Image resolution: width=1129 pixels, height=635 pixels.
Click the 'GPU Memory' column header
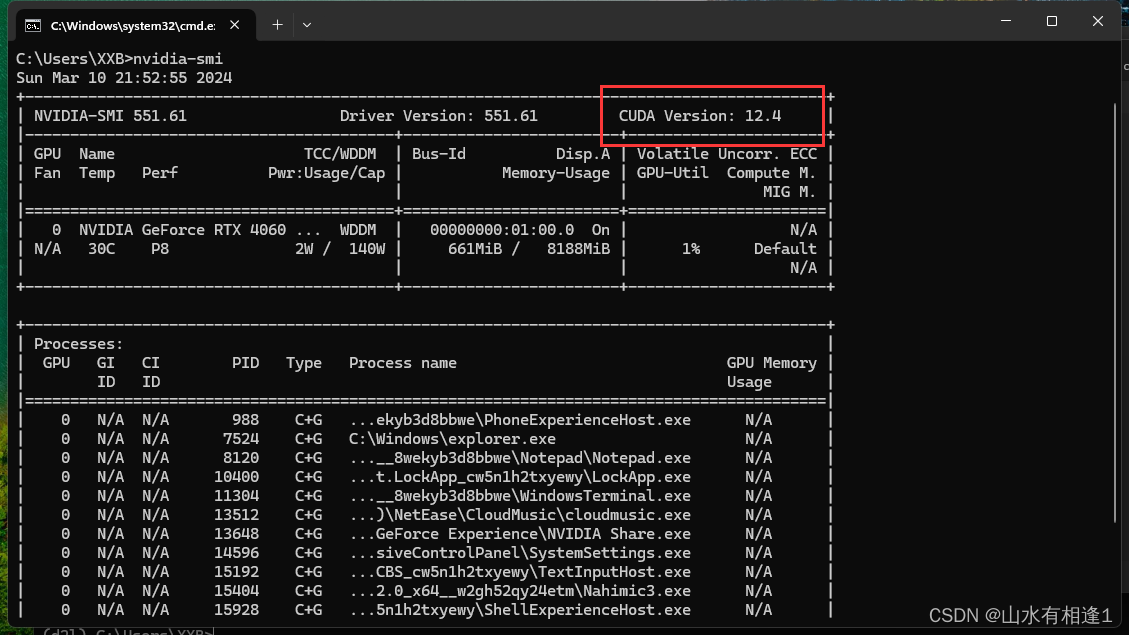point(772,363)
